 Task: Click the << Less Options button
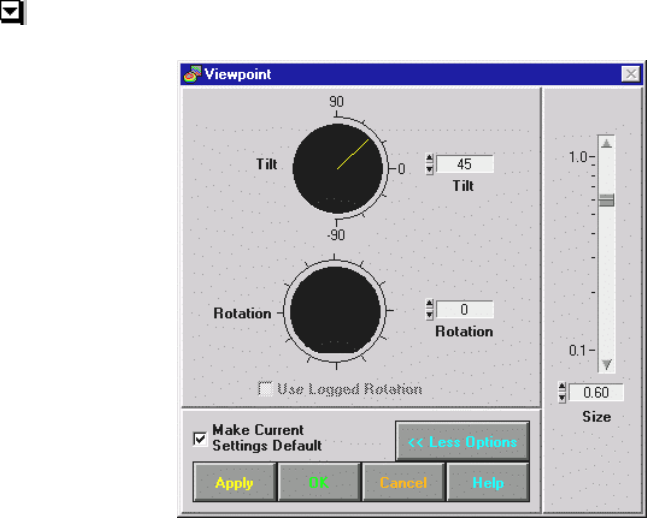click(462, 442)
